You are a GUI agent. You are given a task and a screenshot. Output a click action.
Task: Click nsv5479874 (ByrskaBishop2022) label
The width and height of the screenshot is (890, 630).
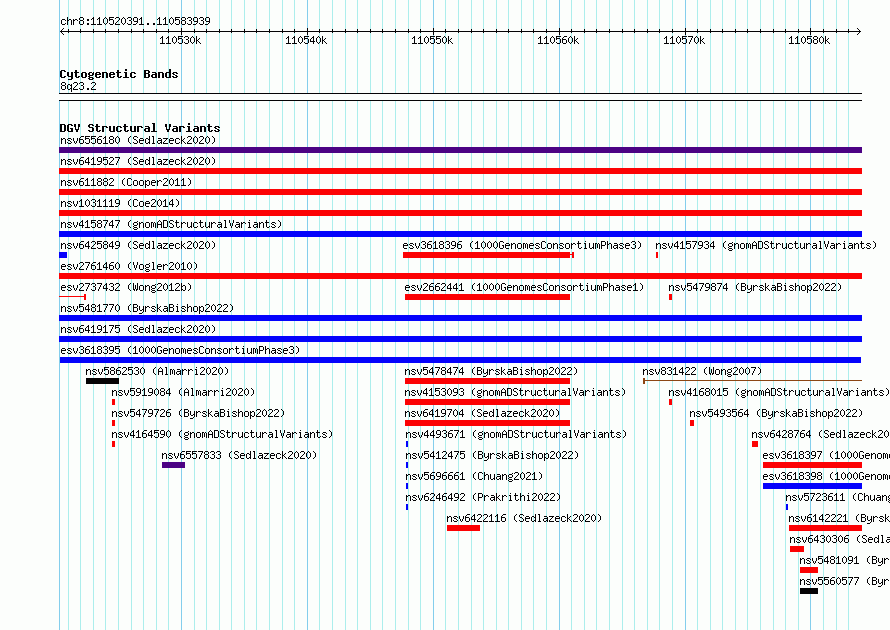pyautogui.click(x=755, y=287)
